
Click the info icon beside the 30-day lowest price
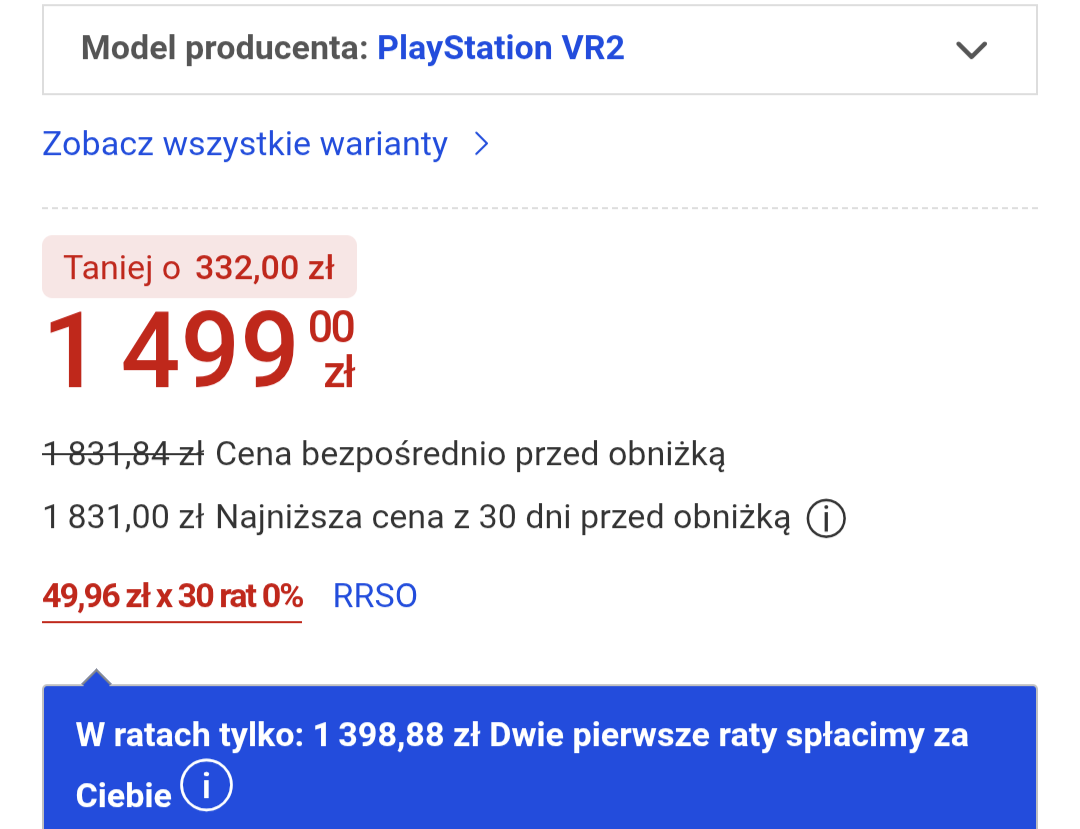point(826,518)
